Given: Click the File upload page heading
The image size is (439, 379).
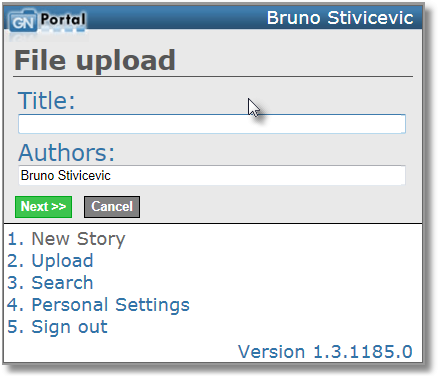Looking at the screenshot, I should tap(95, 61).
